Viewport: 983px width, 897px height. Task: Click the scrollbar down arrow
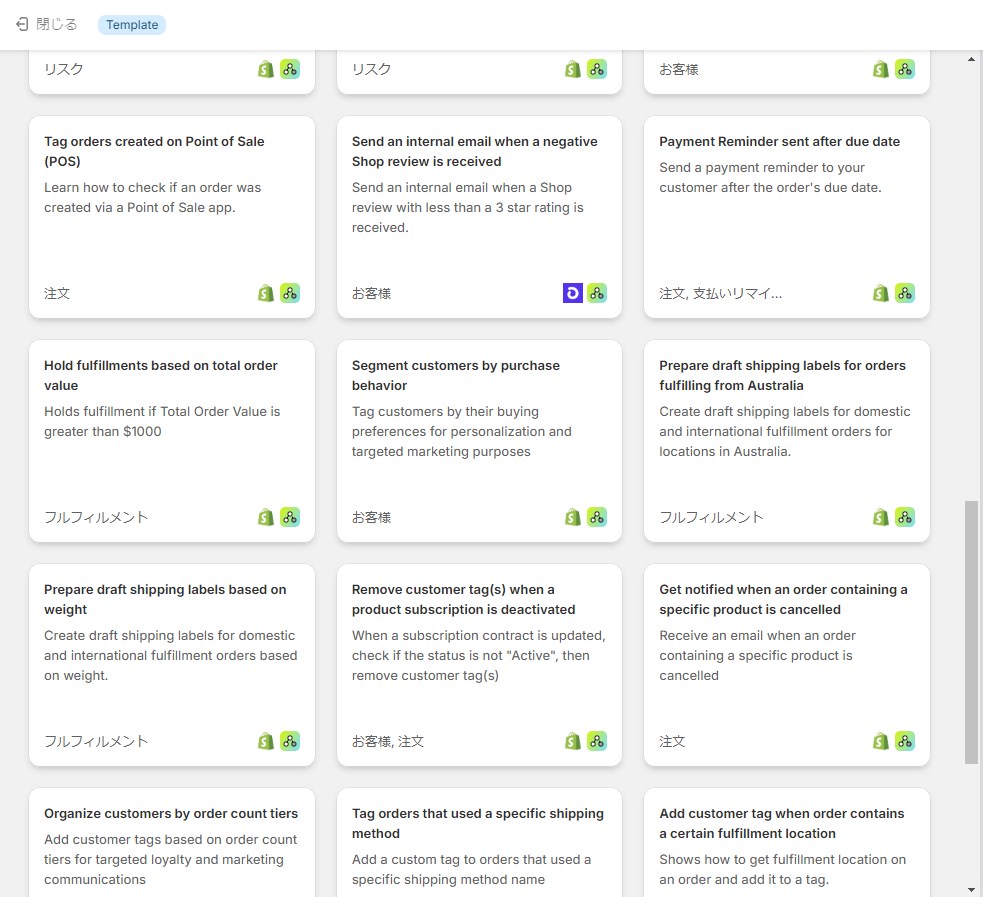click(x=971, y=889)
